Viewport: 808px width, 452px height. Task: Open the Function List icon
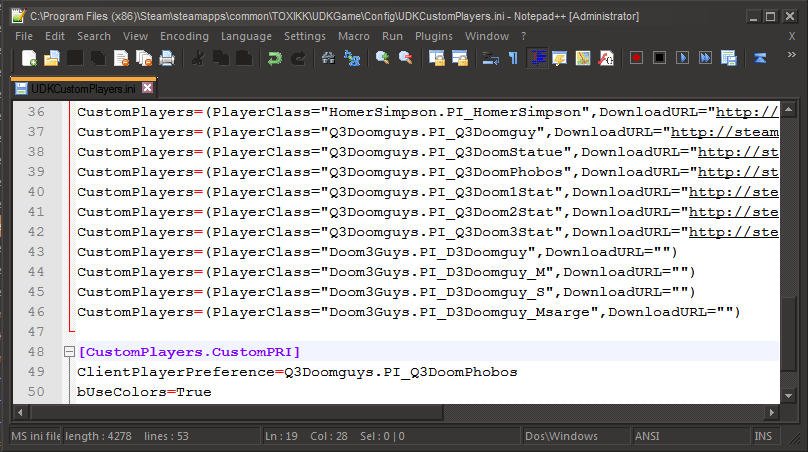606,58
